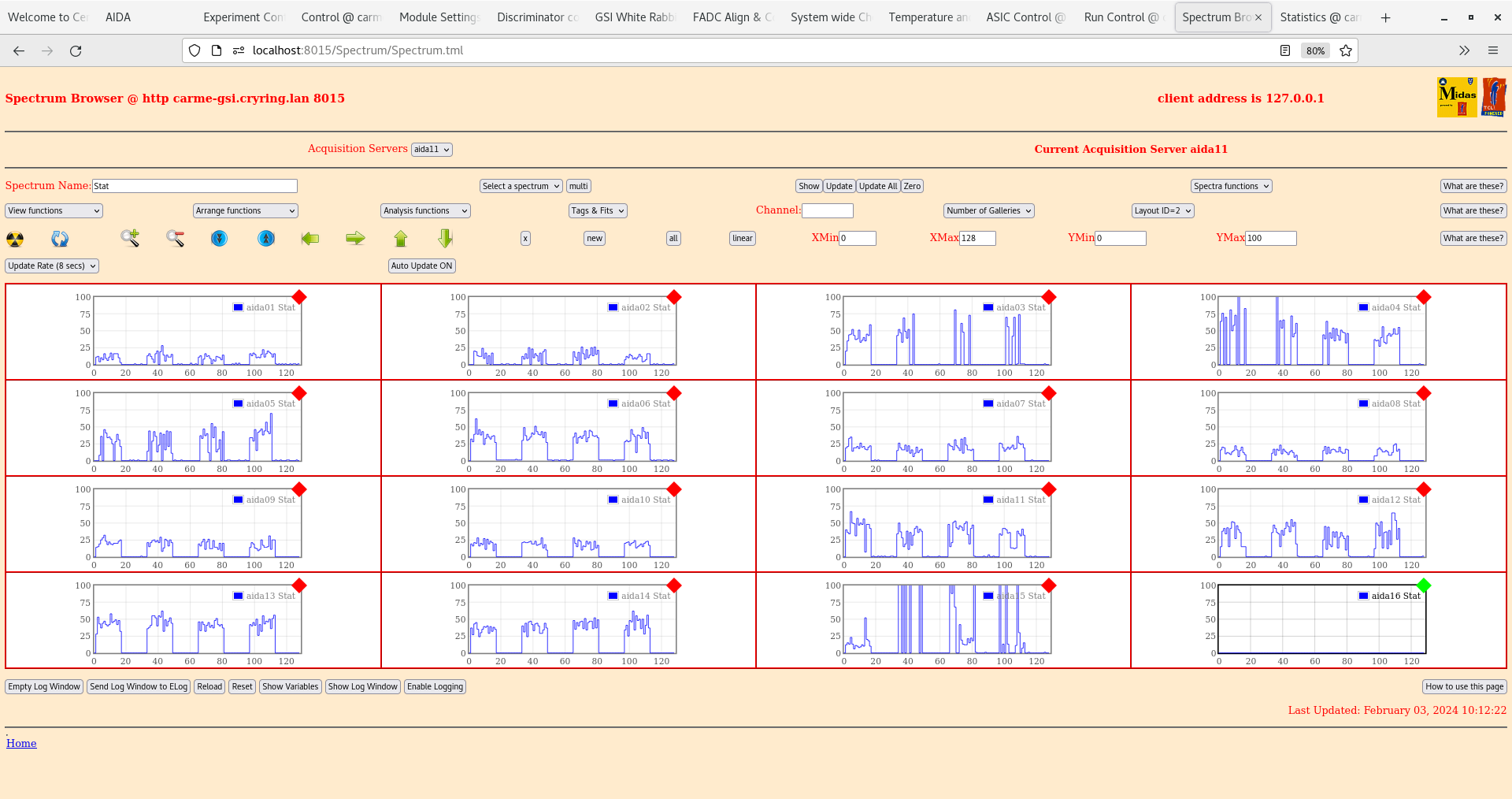Switch to the Run Control browser tab

pos(1121,17)
